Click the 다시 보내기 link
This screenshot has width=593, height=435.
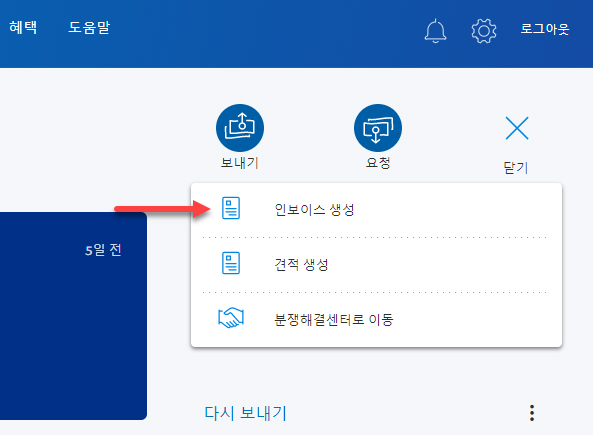point(245,413)
